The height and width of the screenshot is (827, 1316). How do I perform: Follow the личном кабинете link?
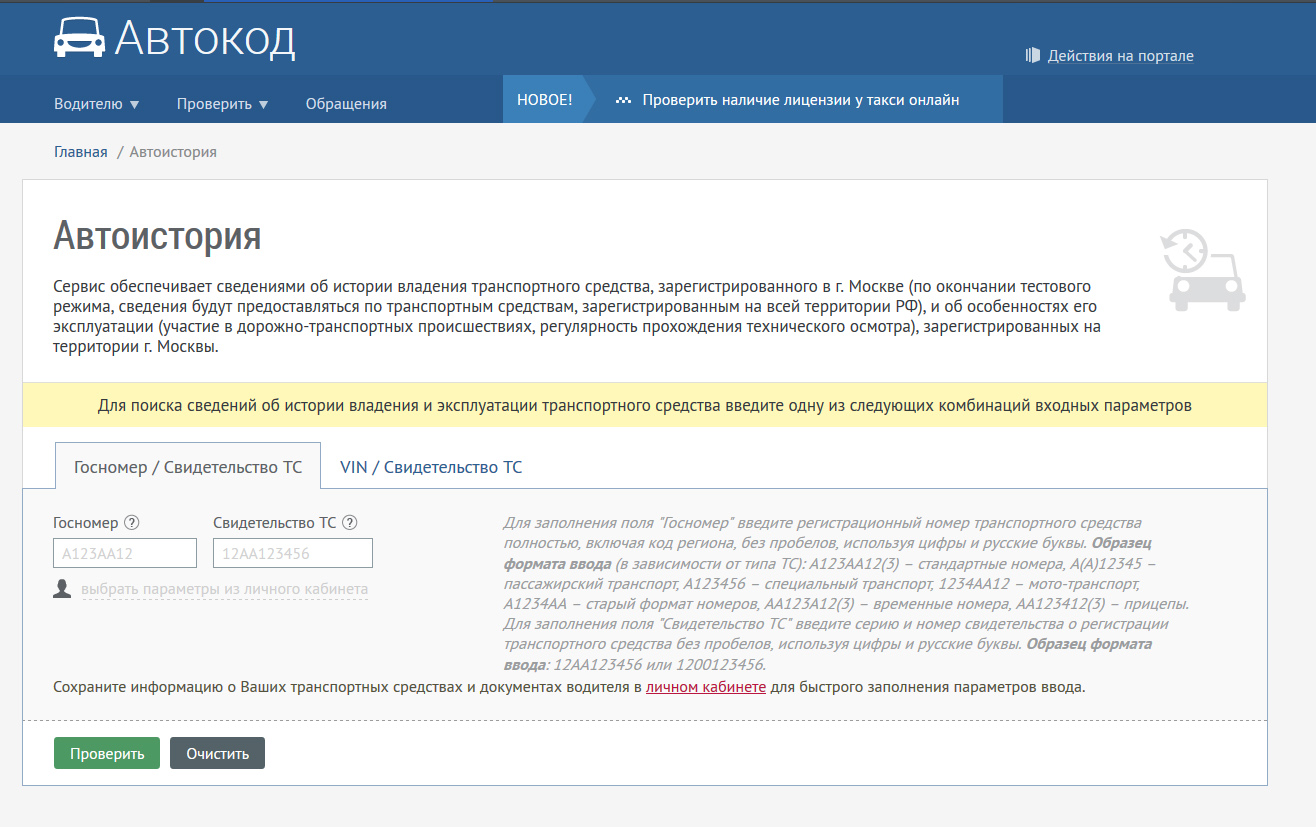tap(706, 687)
